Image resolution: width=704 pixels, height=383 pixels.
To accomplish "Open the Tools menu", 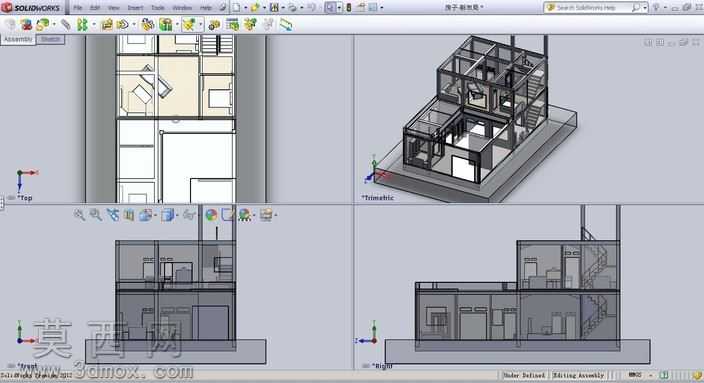I will 158,8.
